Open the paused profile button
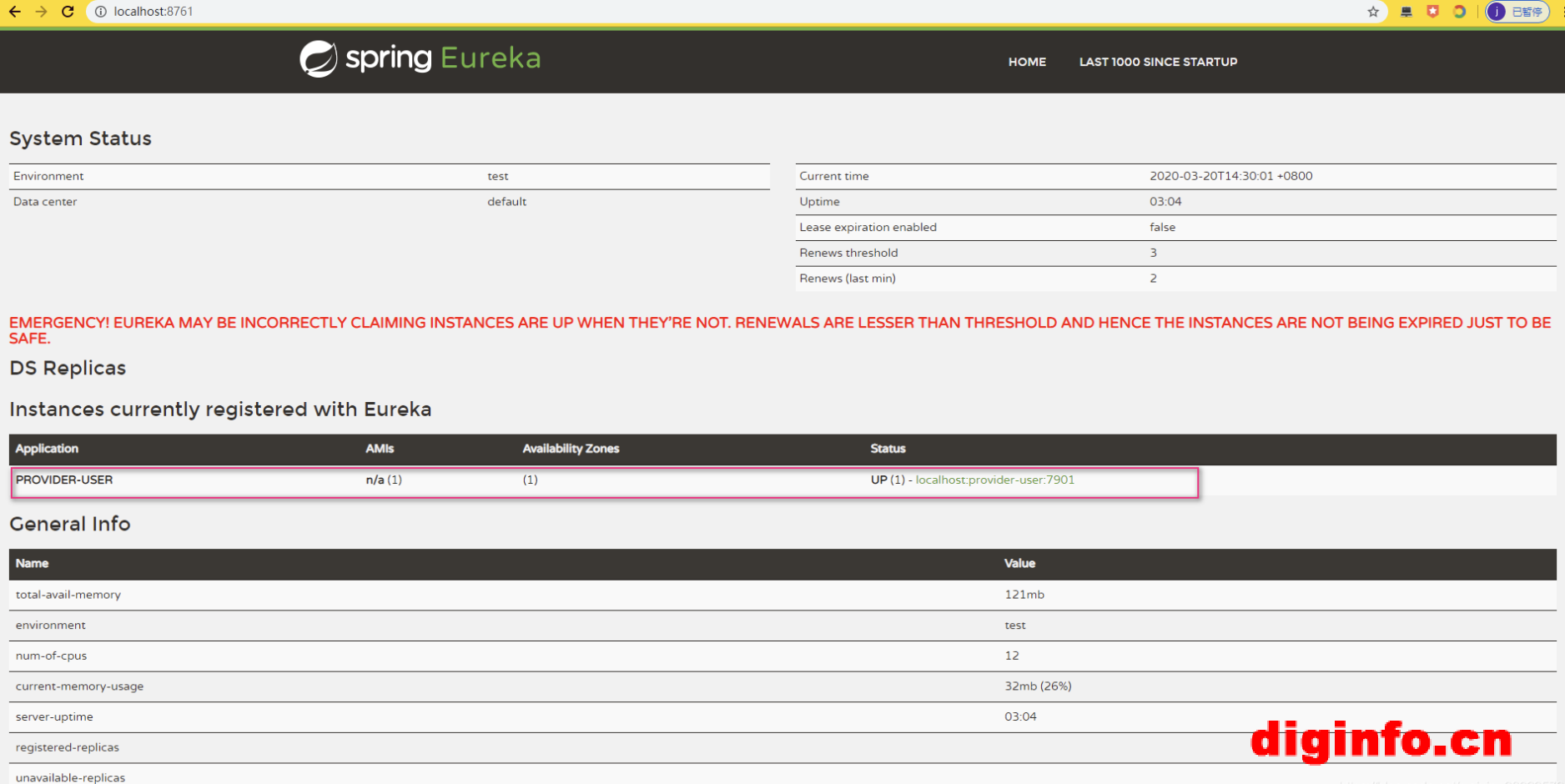This screenshot has height=784, width=1565. 1517,12
